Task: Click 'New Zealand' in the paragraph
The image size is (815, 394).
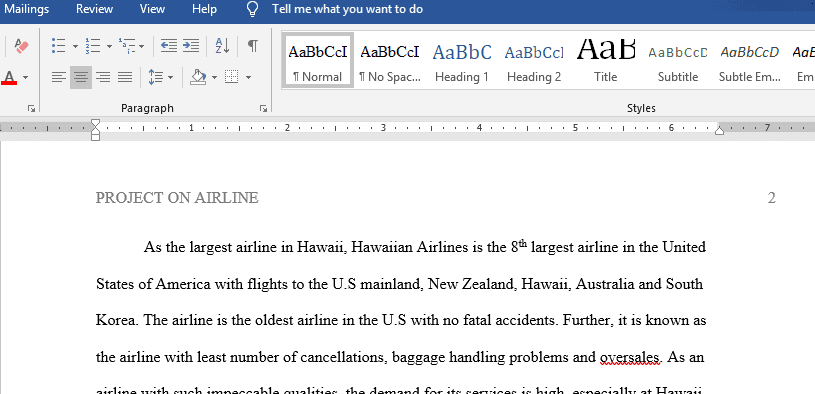Action: pos(471,284)
